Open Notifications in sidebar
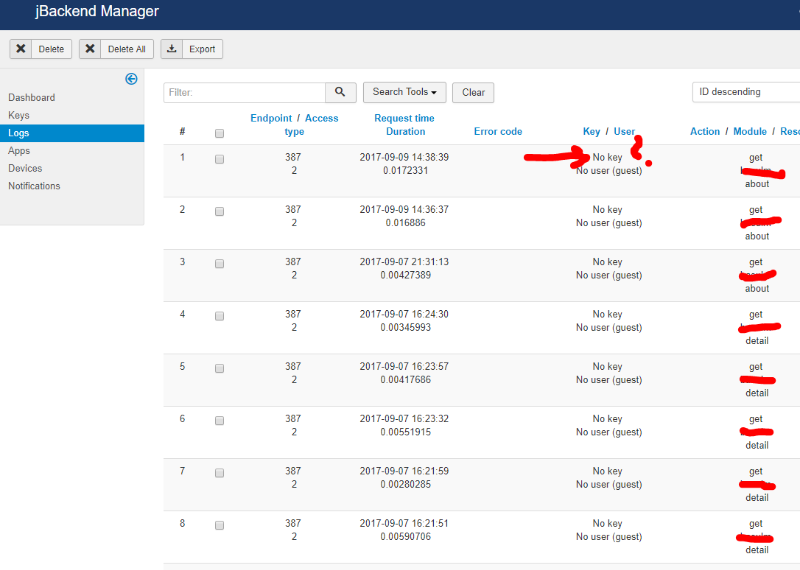This screenshot has width=800, height=570. pyautogui.click(x=34, y=186)
